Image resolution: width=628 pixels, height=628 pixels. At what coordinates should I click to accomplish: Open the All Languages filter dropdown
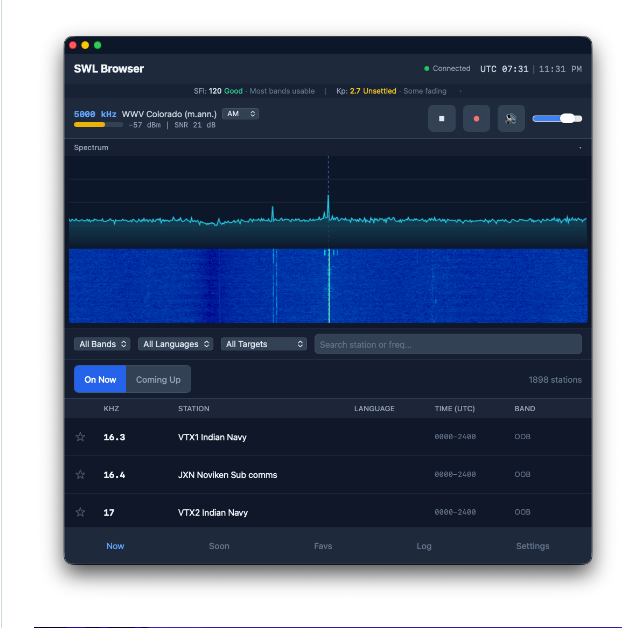point(175,344)
